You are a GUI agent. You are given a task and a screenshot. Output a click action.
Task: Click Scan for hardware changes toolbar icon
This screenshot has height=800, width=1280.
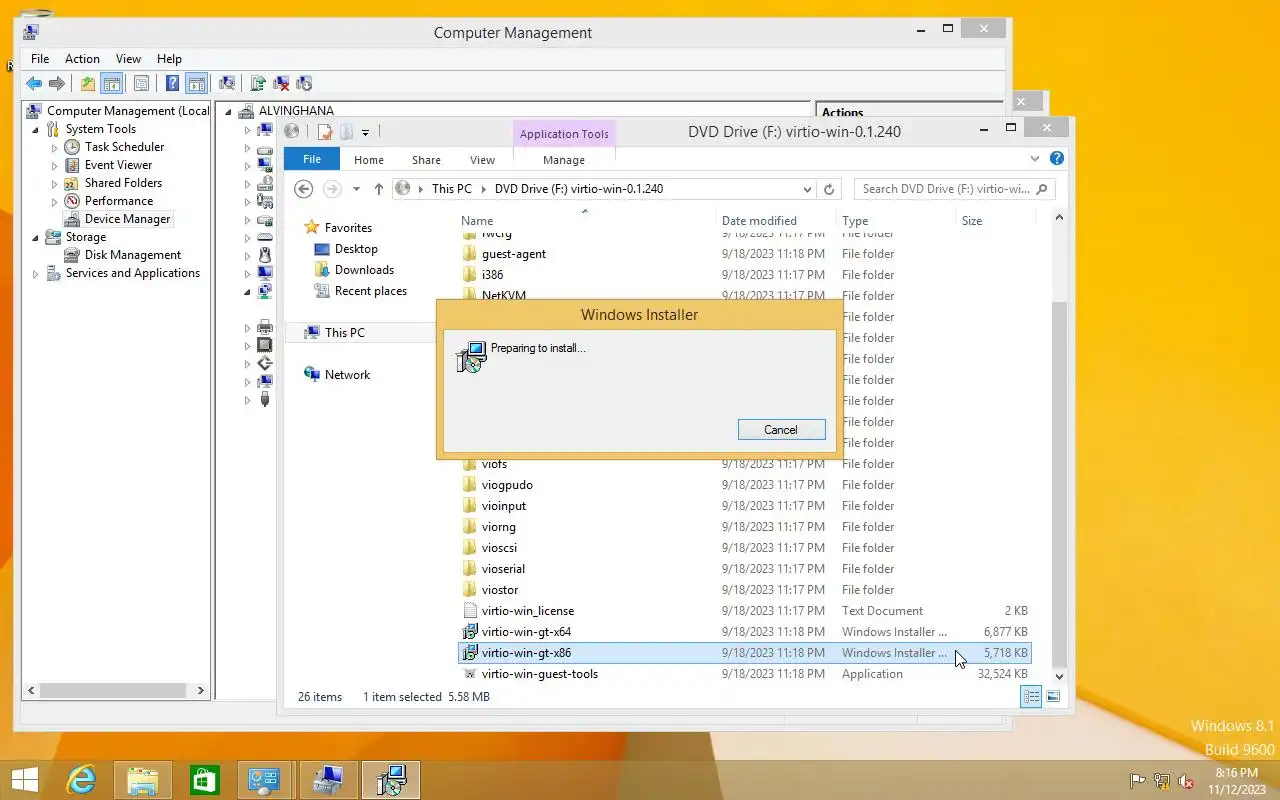tap(227, 84)
